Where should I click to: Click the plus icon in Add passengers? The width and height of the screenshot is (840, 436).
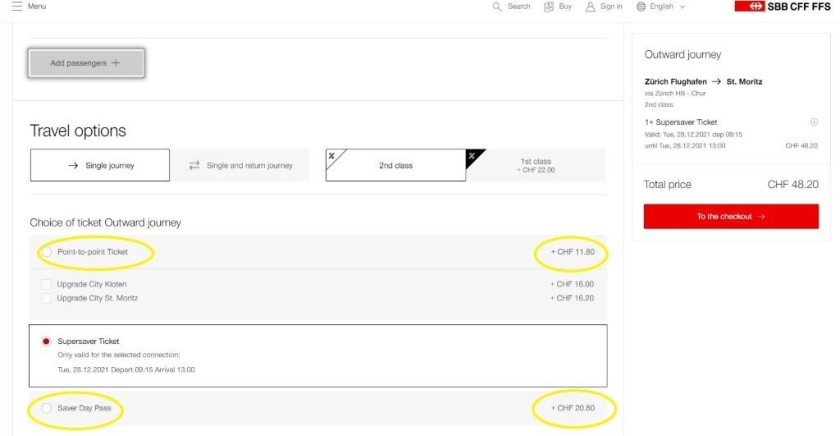coord(116,63)
